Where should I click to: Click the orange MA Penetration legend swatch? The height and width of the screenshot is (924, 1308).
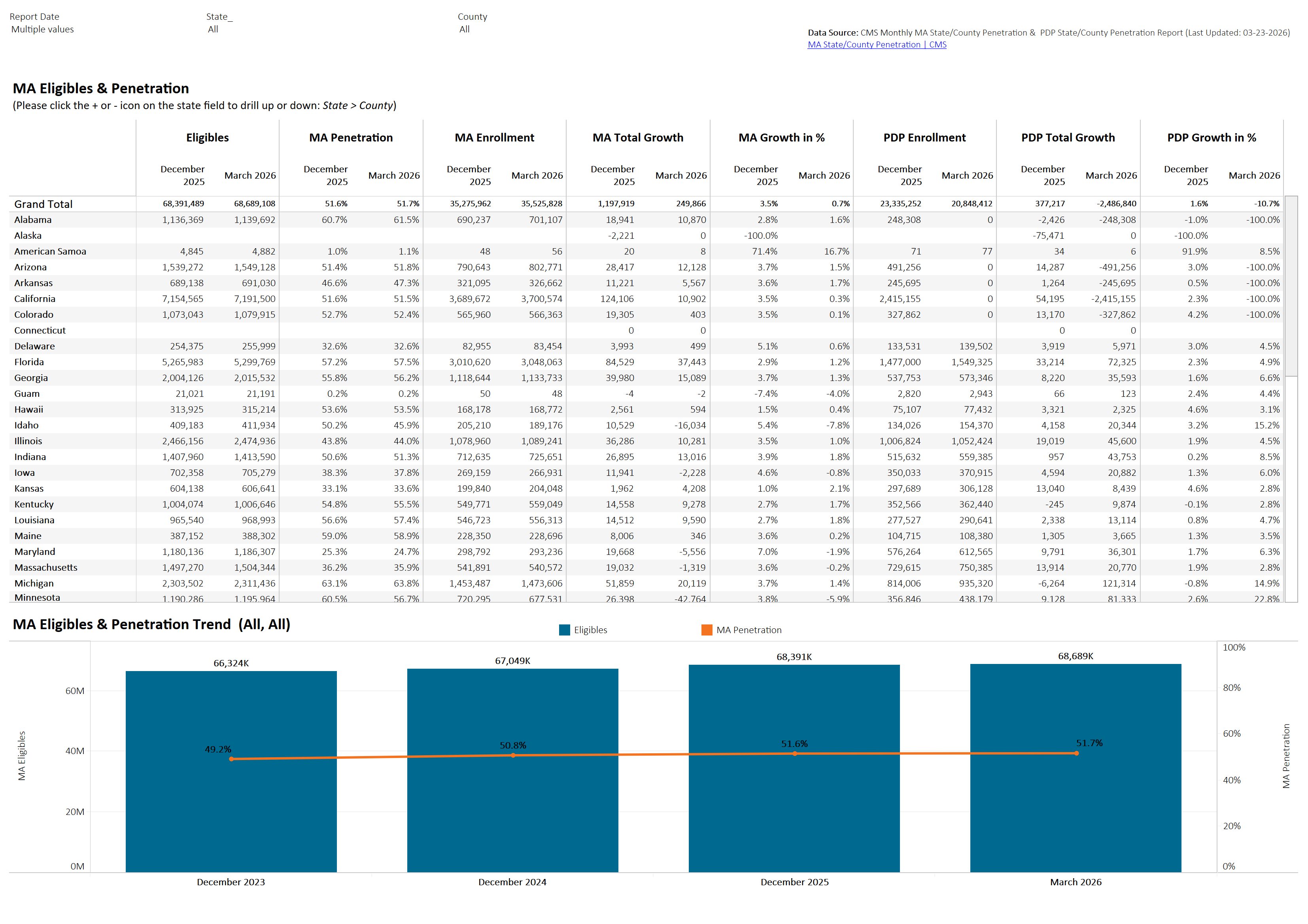707,630
